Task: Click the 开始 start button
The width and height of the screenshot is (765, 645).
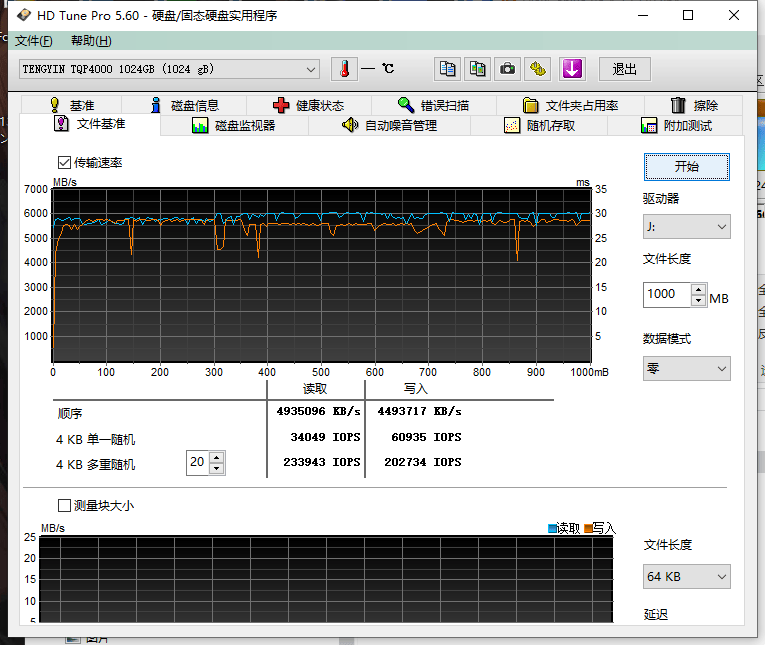Action: [686, 167]
